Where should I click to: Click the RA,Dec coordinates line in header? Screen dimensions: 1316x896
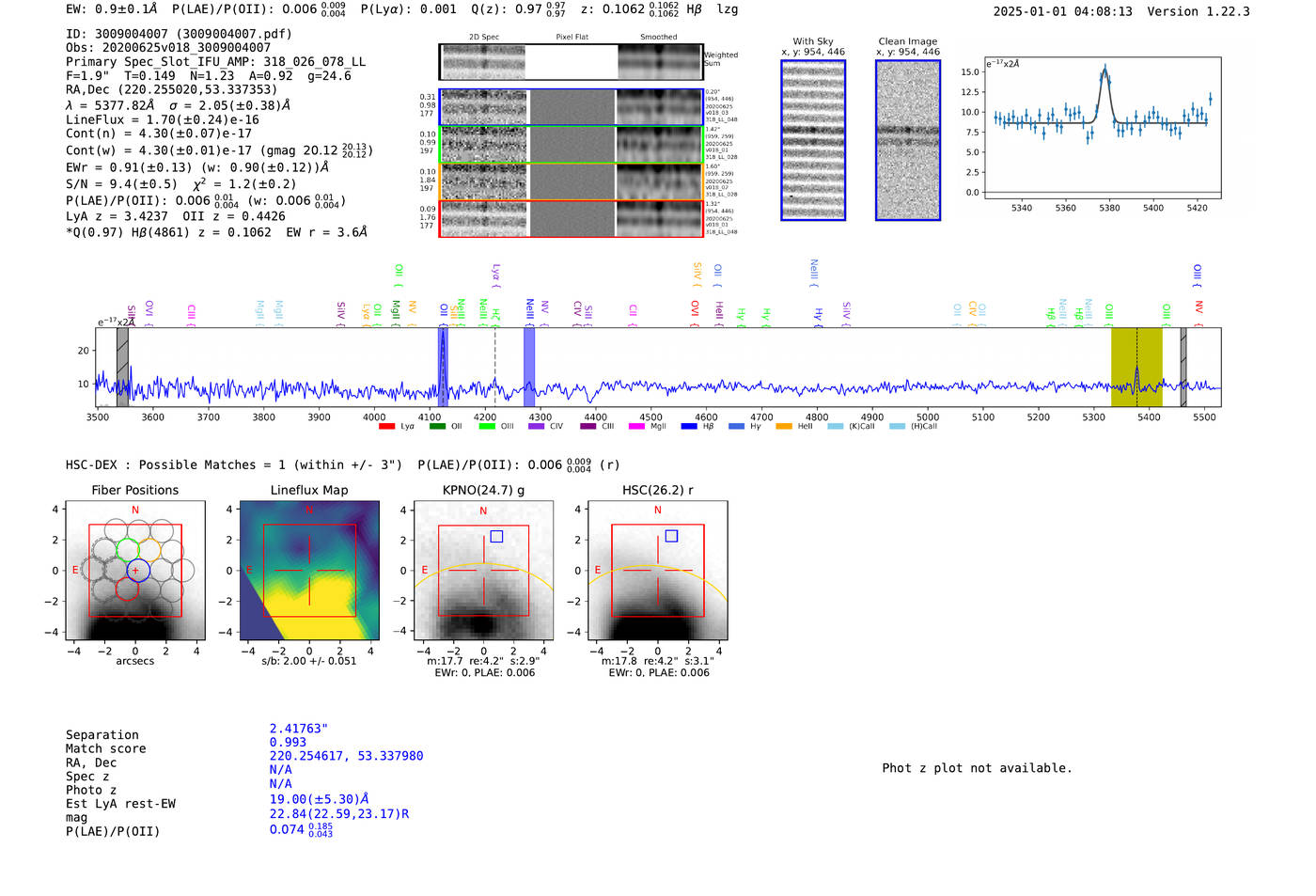171,90
